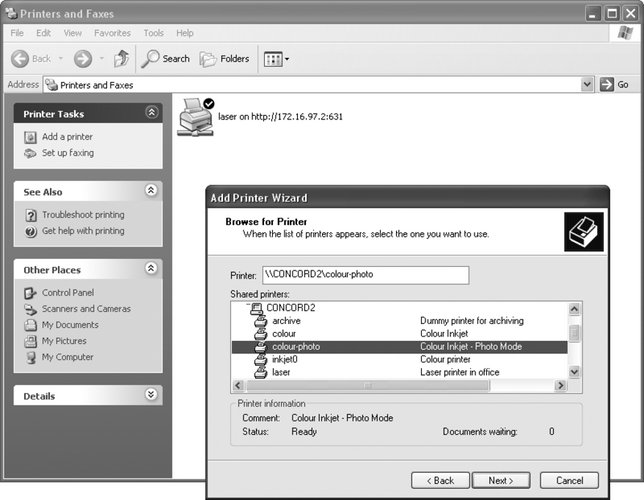Click the Up folder toolbar icon
Screen dimensions: 644x500
coord(119,58)
